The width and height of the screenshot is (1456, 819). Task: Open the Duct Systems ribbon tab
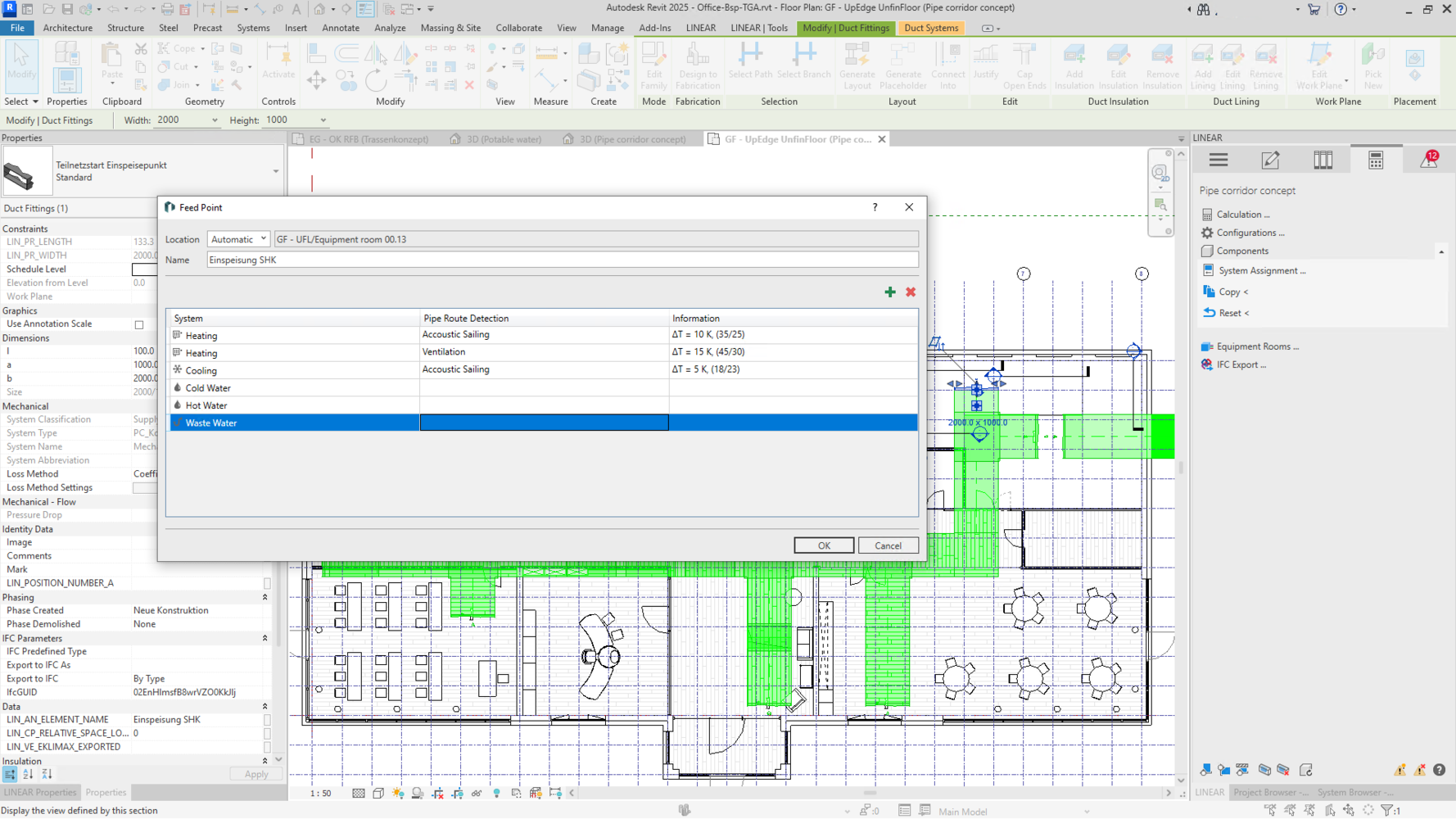[x=931, y=28]
